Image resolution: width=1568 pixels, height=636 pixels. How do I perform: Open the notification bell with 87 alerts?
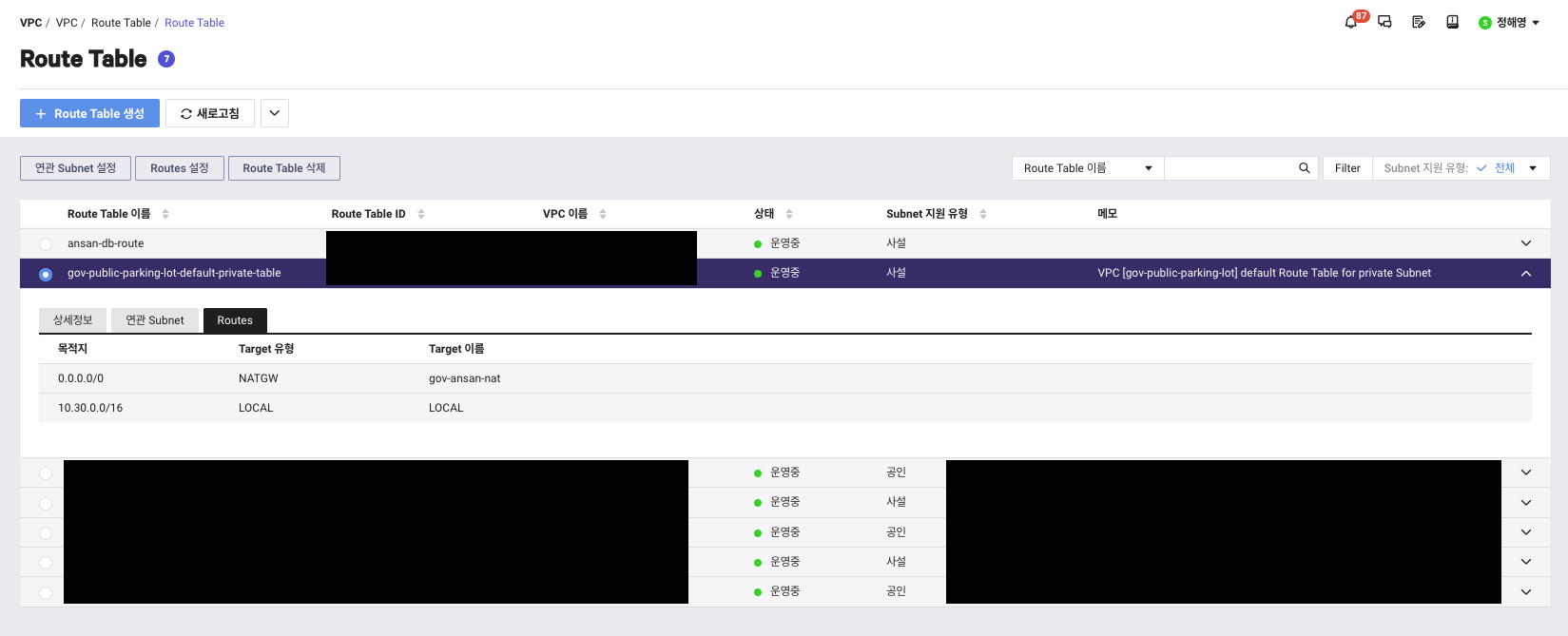tap(1351, 22)
